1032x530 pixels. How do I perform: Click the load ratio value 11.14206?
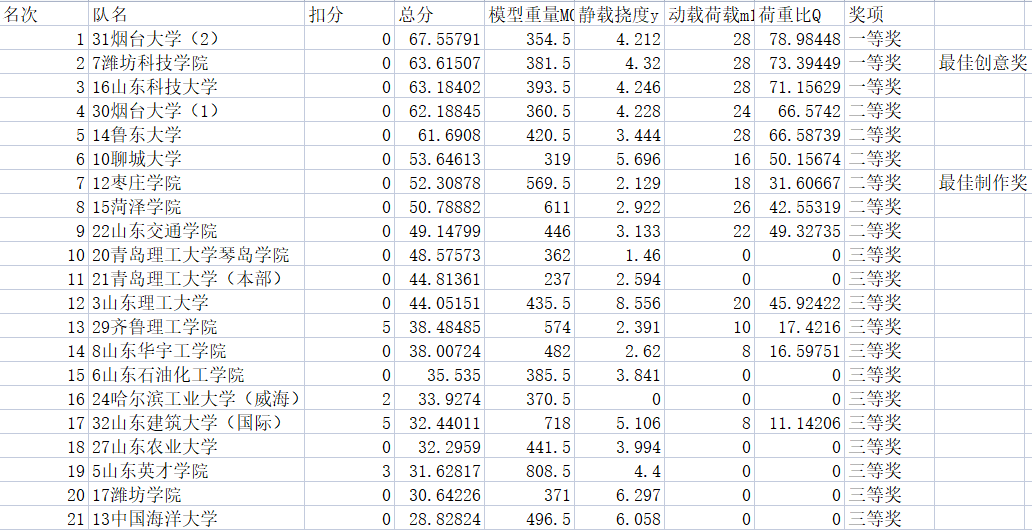click(805, 423)
